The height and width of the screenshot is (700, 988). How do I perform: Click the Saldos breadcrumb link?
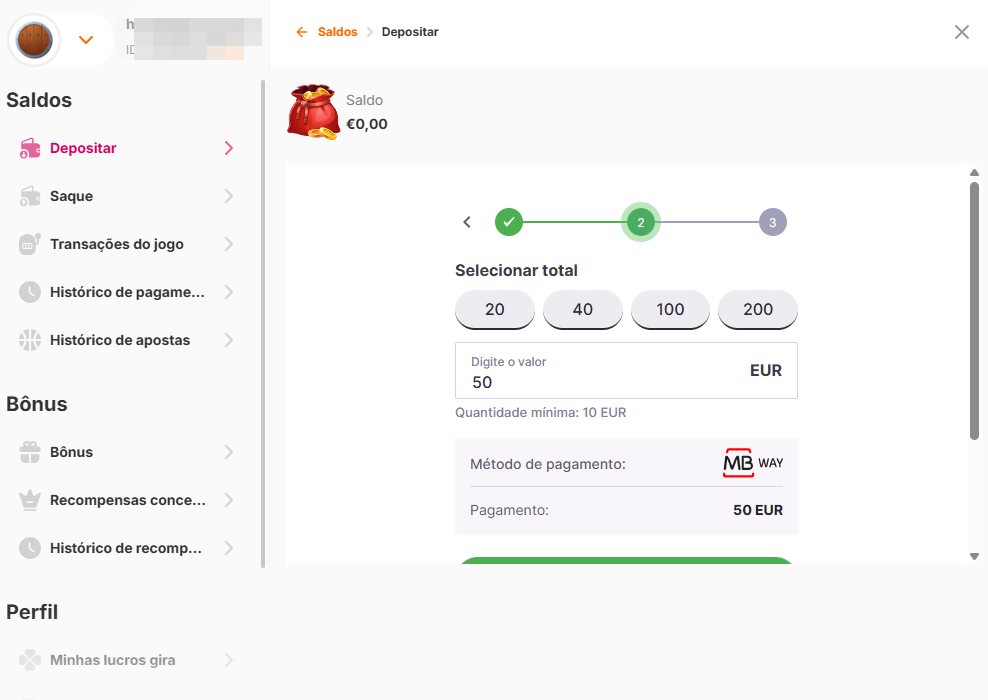coord(337,32)
